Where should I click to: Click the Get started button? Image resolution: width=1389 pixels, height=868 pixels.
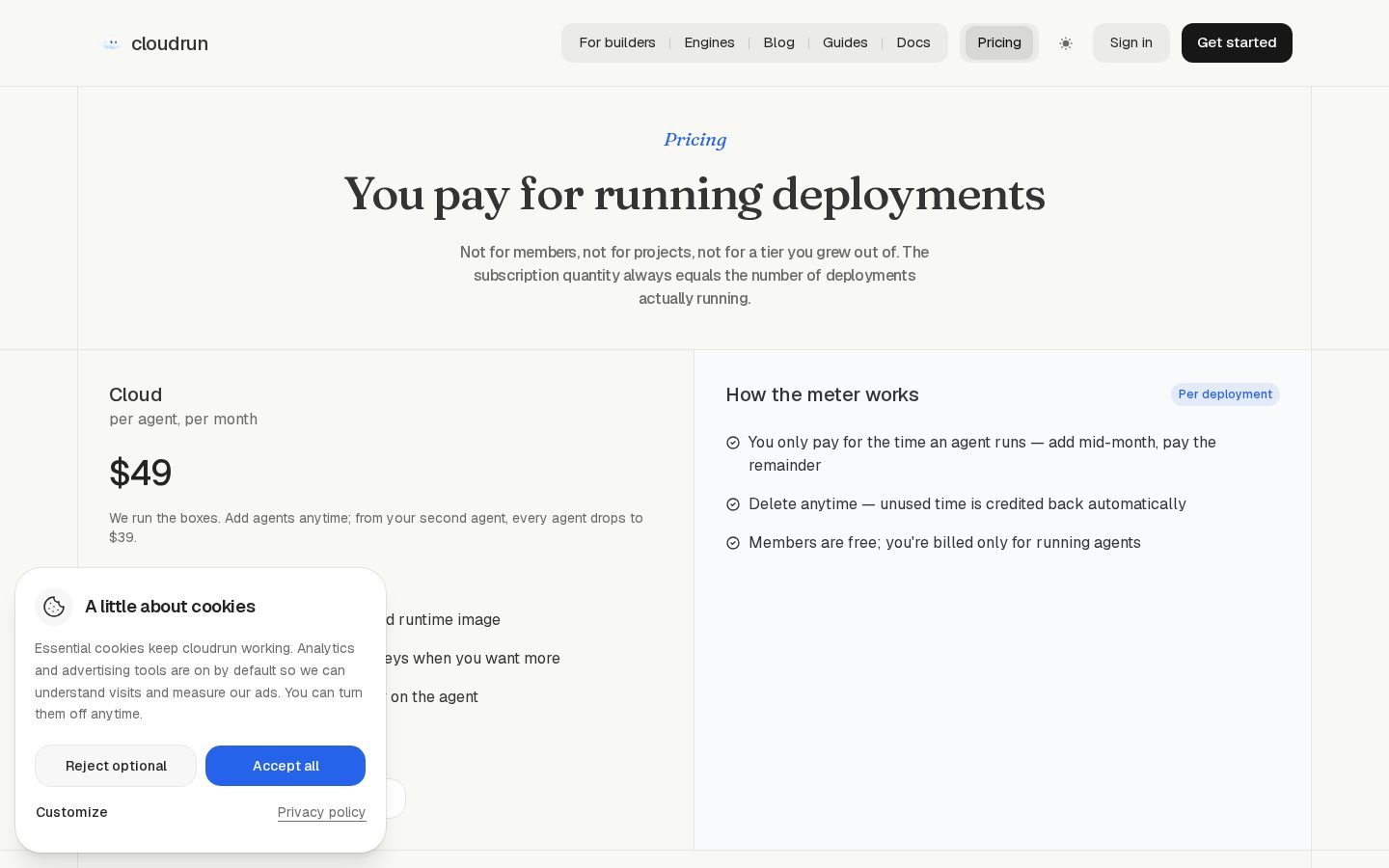coord(1237,42)
